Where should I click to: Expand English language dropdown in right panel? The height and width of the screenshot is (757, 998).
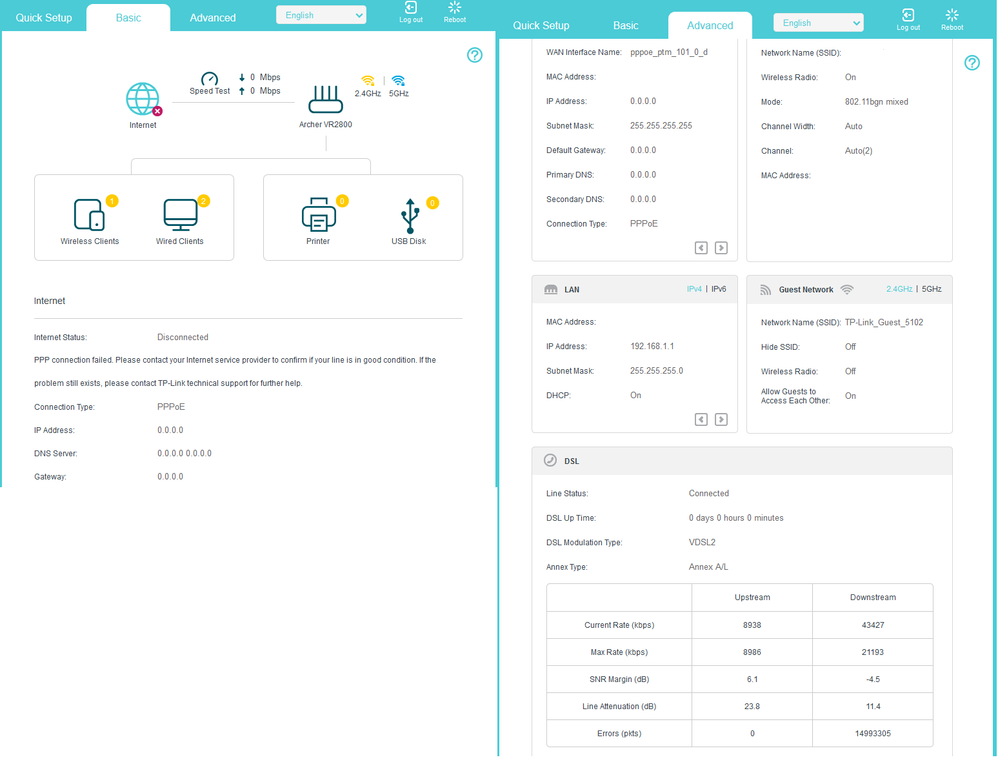pyautogui.click(x=818, y=23)
